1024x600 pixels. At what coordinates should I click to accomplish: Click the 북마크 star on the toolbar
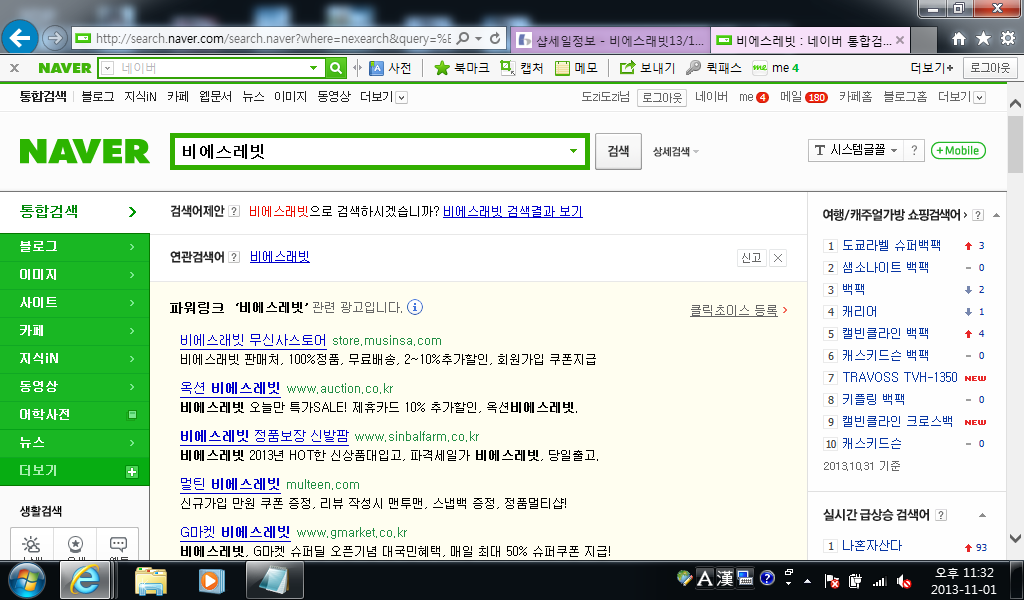tap(462, 68)
